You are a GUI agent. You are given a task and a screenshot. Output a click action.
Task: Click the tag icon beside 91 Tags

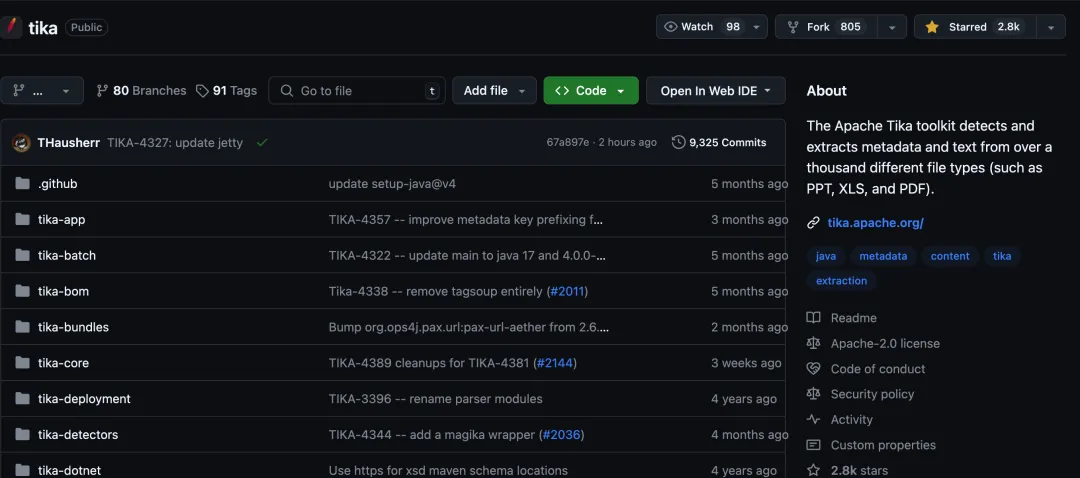(x=202, y=90)
